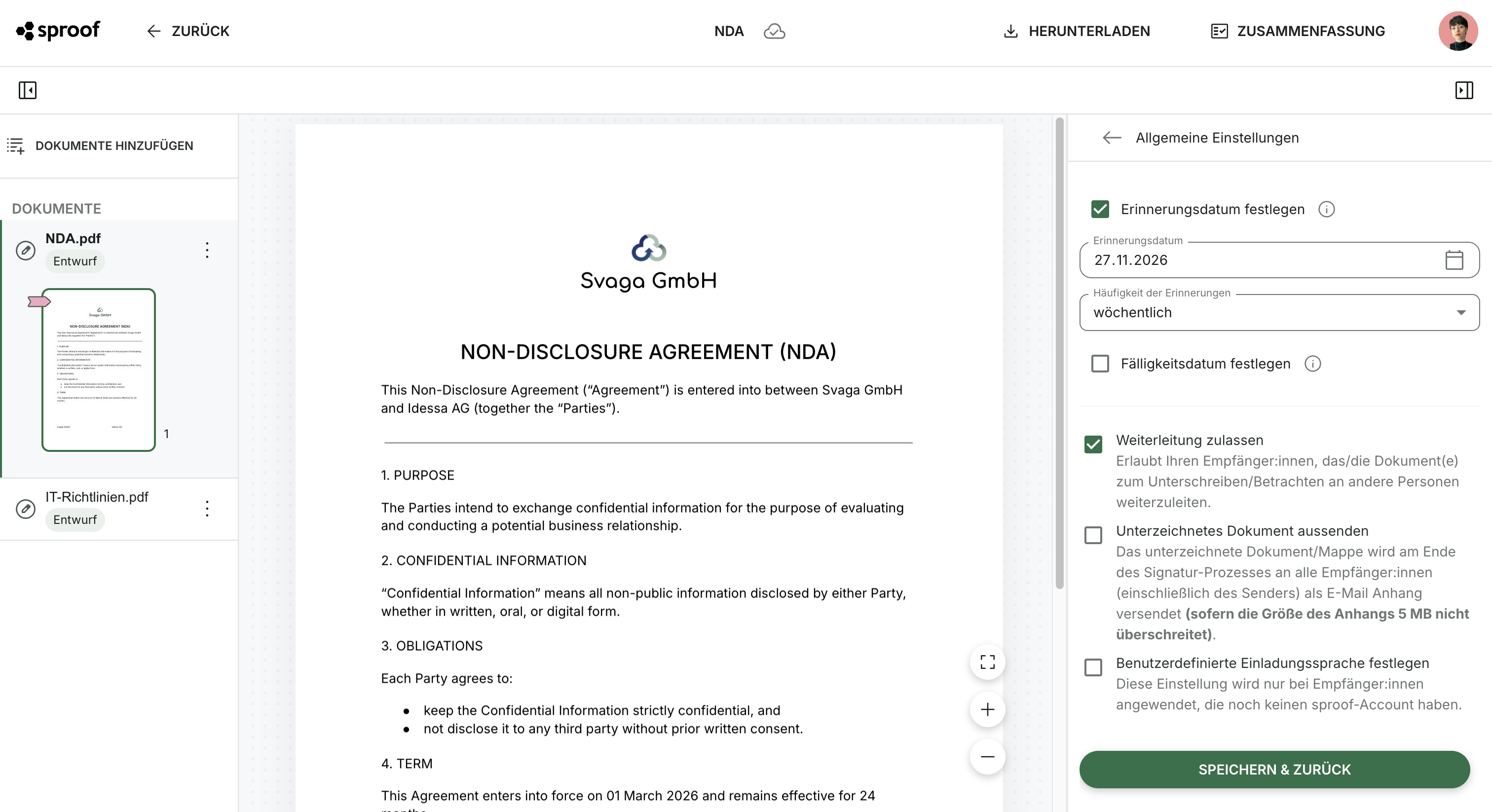The height and width of the screenshot is (812, 1492).
Task: Click Herunterladen in the top bar
Action: (x=1077, y=31)
